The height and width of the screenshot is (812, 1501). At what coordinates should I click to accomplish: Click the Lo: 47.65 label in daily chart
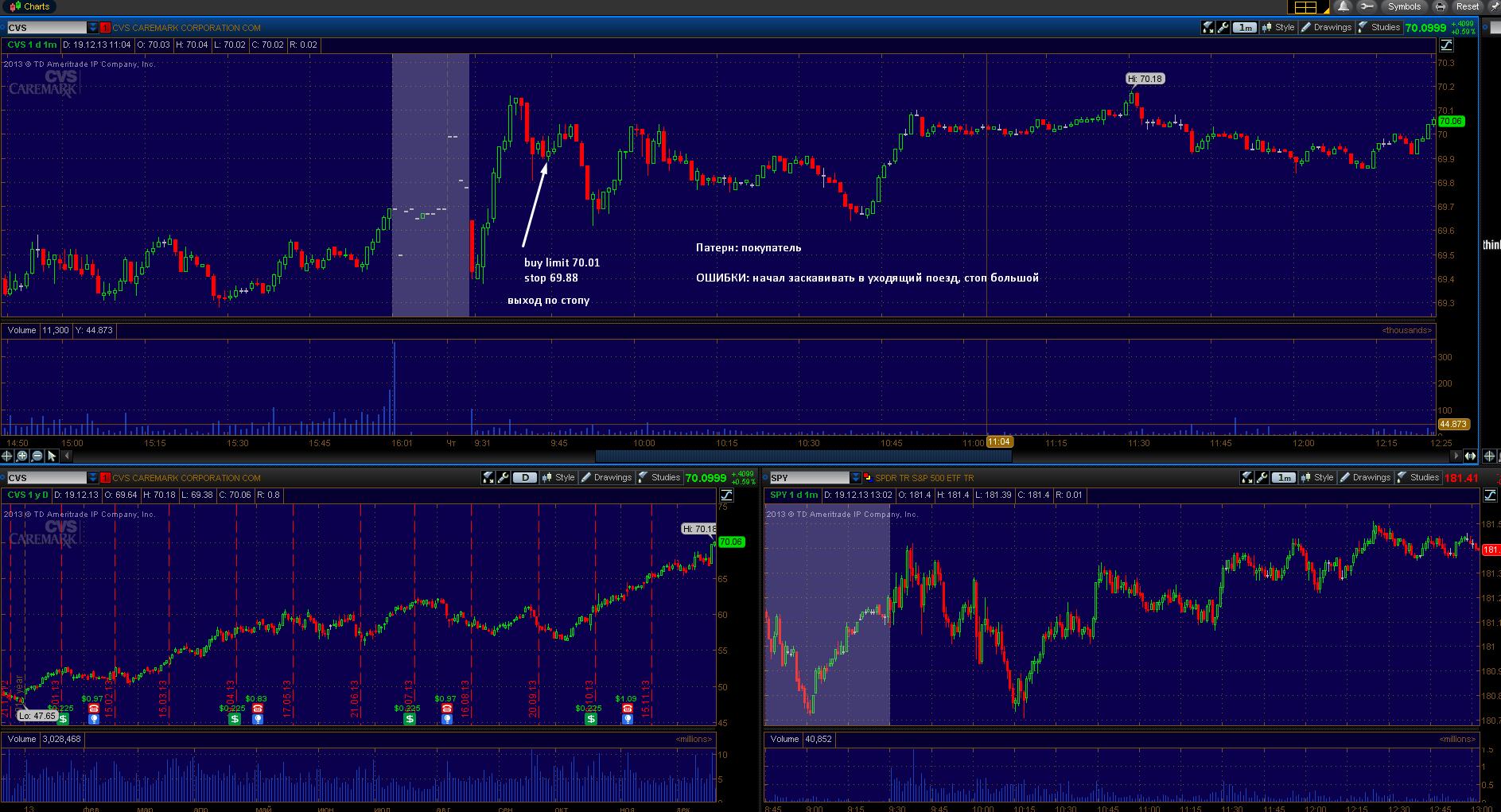click(38, 716)
